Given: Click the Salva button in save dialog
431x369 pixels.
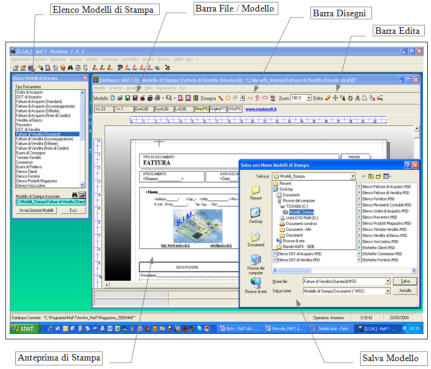Looking at the screenshot, I should pyautogui.click(x=405, y=281).
